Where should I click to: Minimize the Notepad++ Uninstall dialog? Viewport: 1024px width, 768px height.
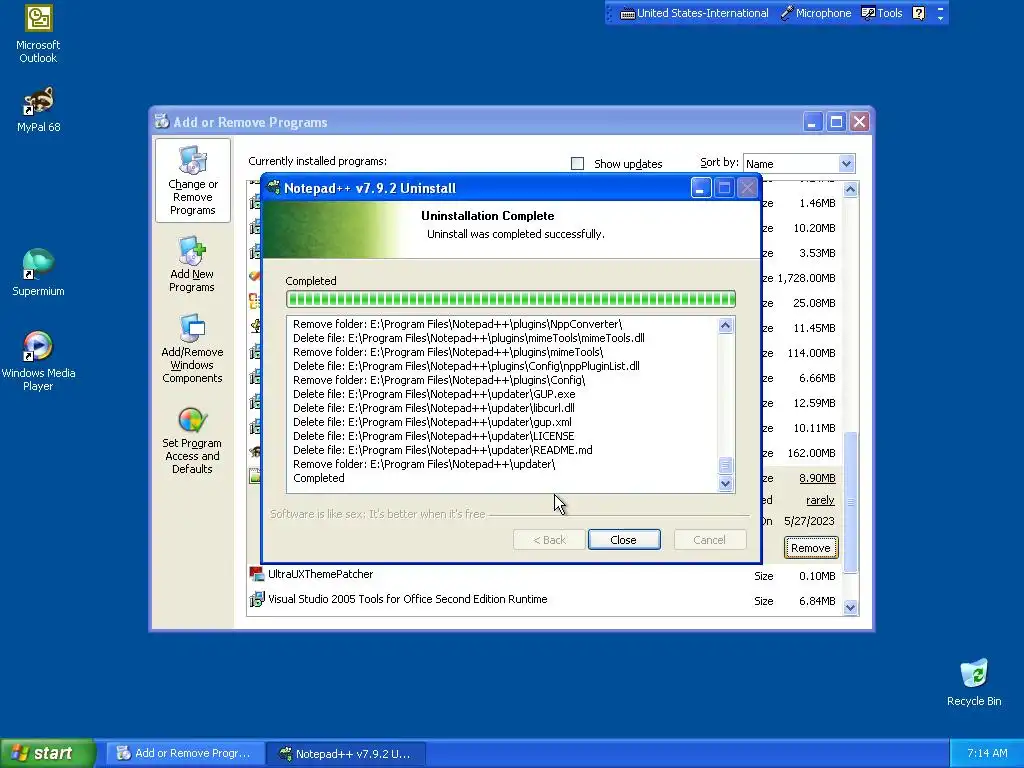point(700,189)
